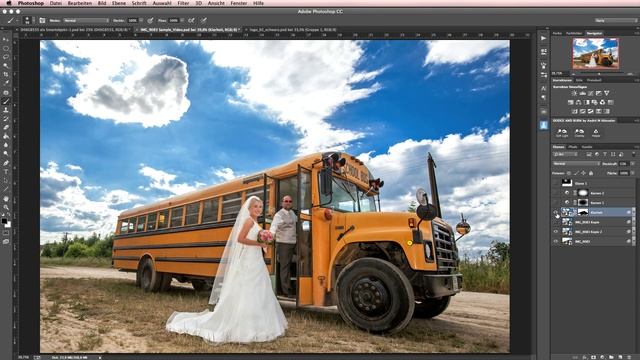Add a Black & White adjustment

click(x=587, y=102)
